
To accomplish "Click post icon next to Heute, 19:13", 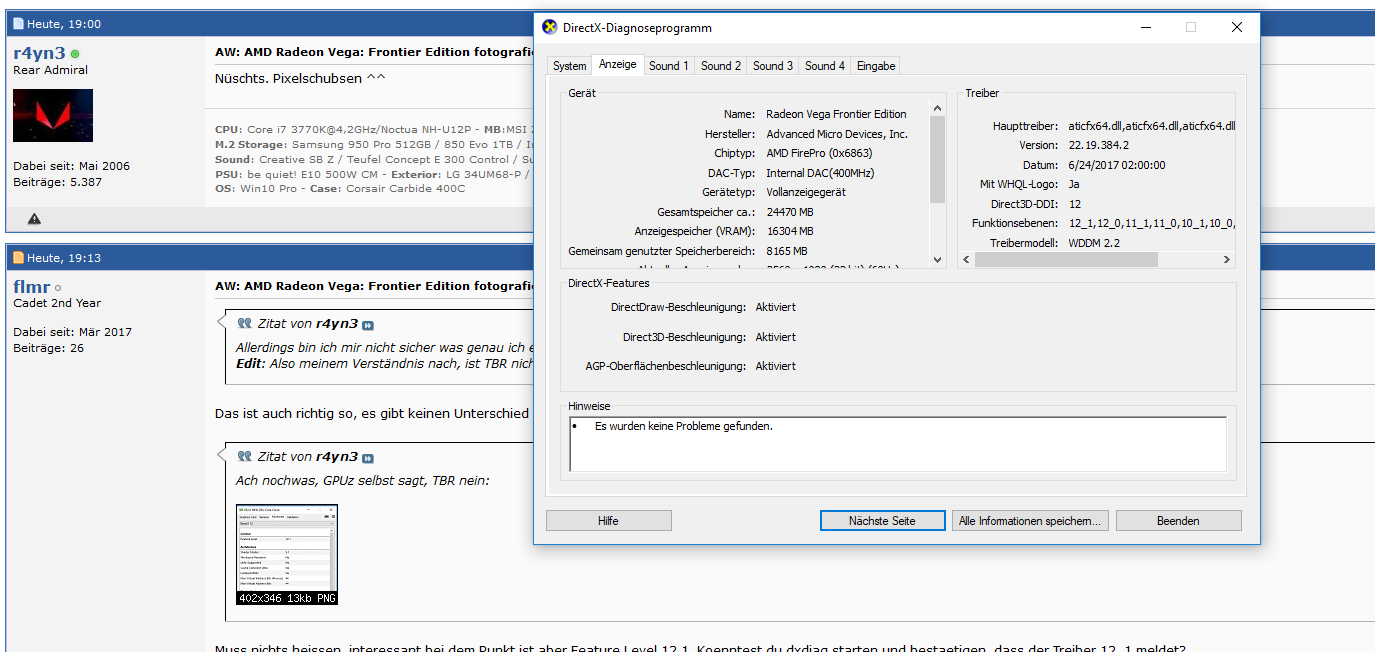I will coord(18,258).
